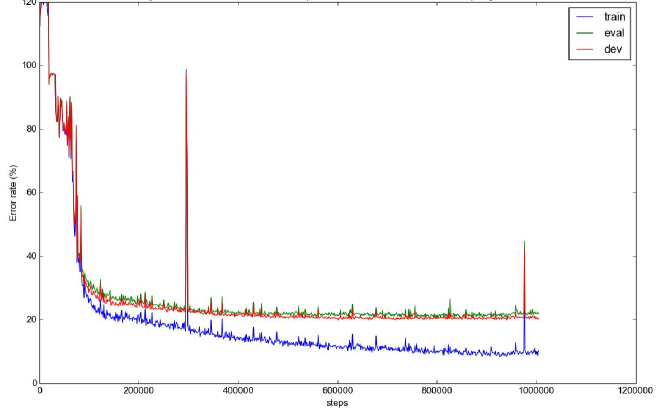Click the x-axis tick label 1200000
Image resolution: width=664 pixels, height=408 pixels.
click(636, 391)
